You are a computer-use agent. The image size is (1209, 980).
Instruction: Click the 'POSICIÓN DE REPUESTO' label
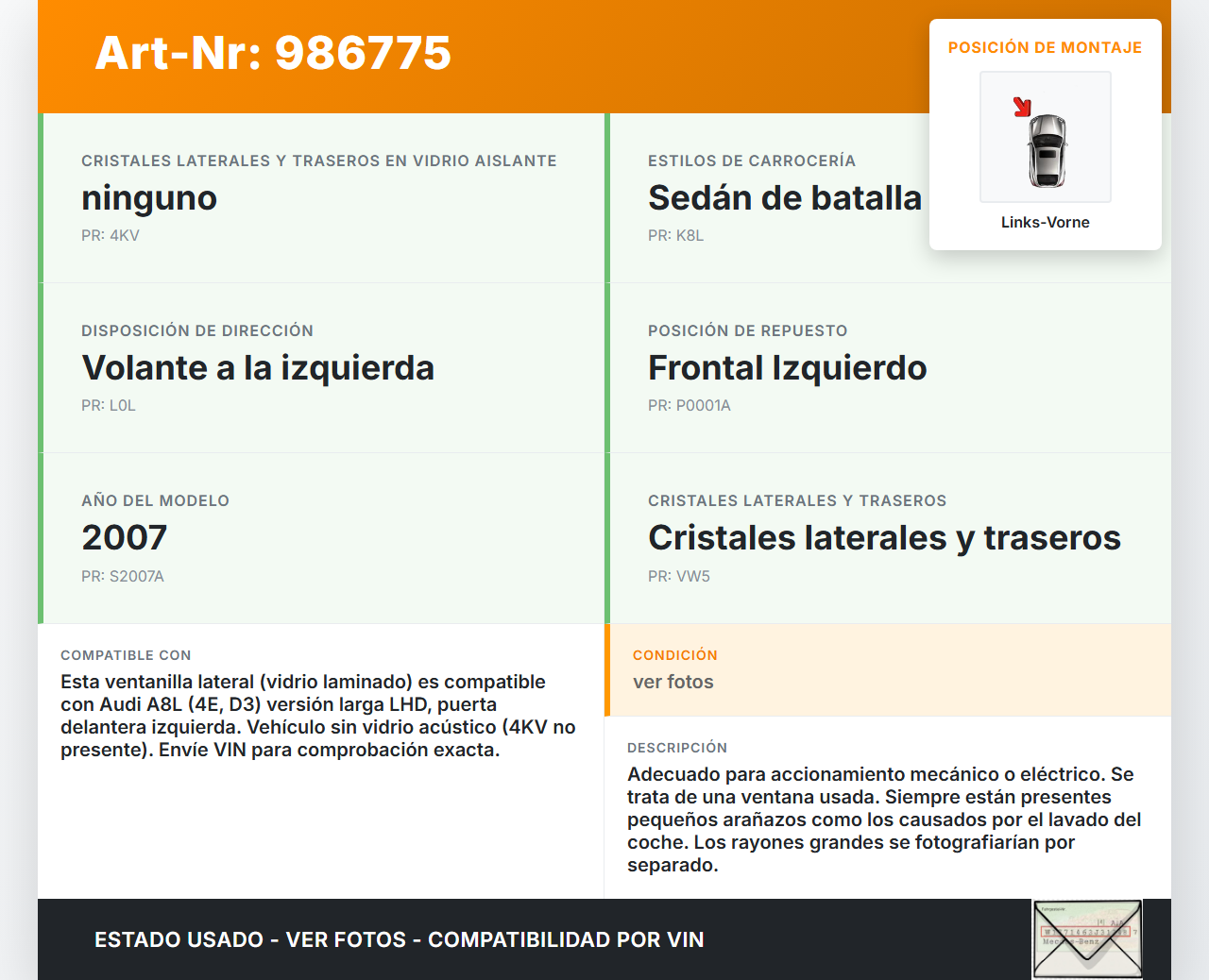click(x=748, y=330)
